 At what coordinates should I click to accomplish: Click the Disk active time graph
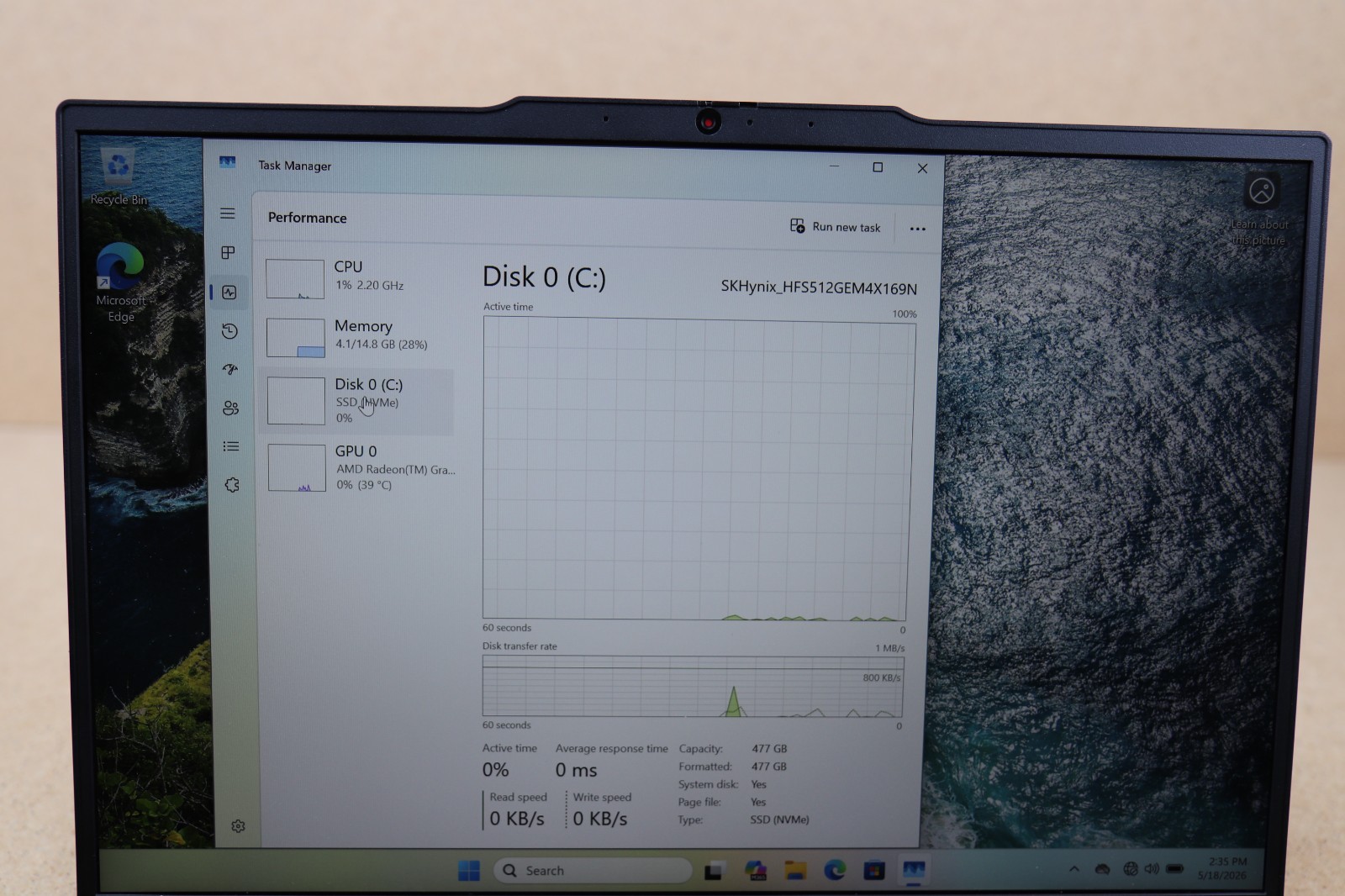(698, 469)
